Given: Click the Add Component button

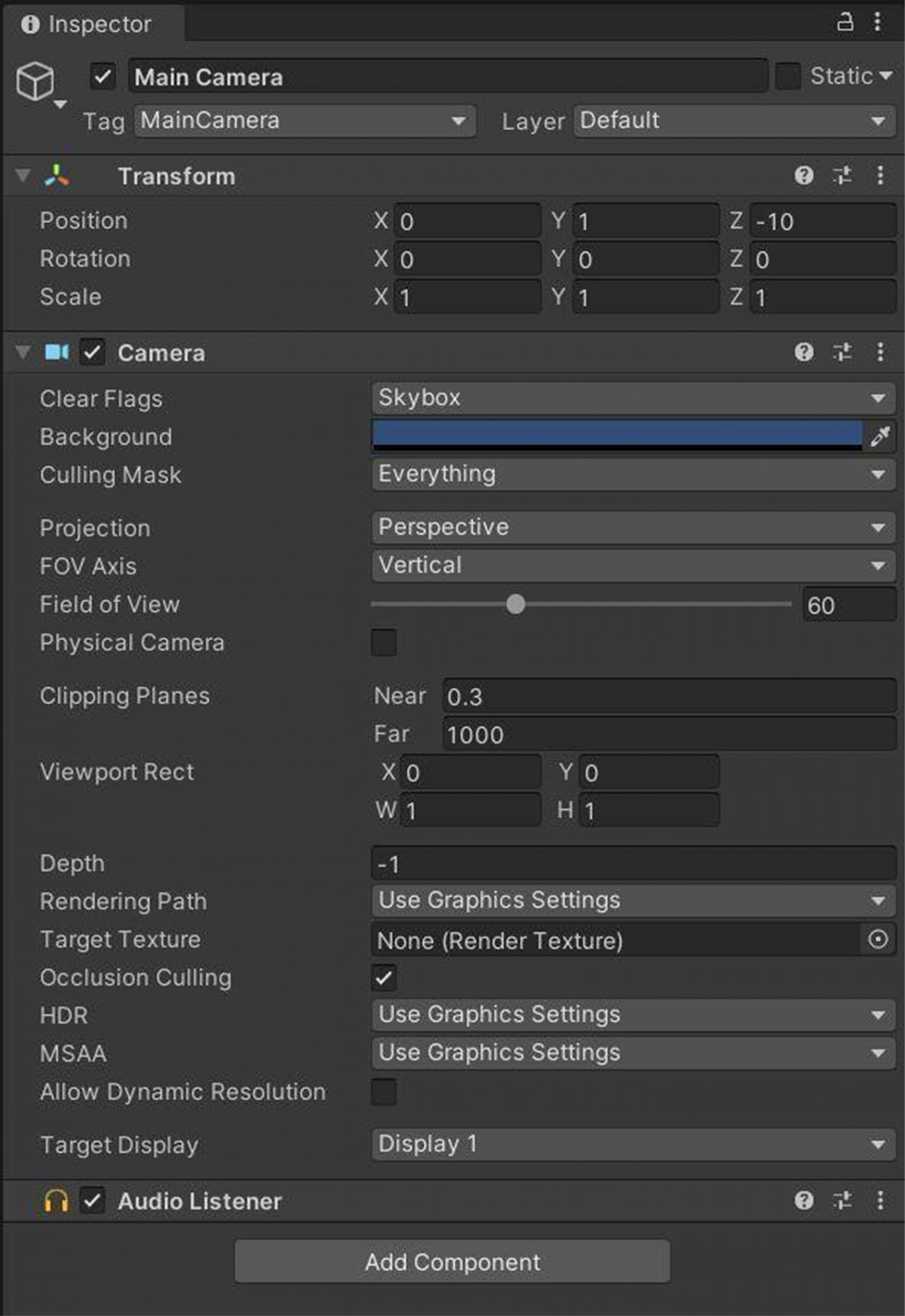Looking at the screenshot, I should [452, 1262].
